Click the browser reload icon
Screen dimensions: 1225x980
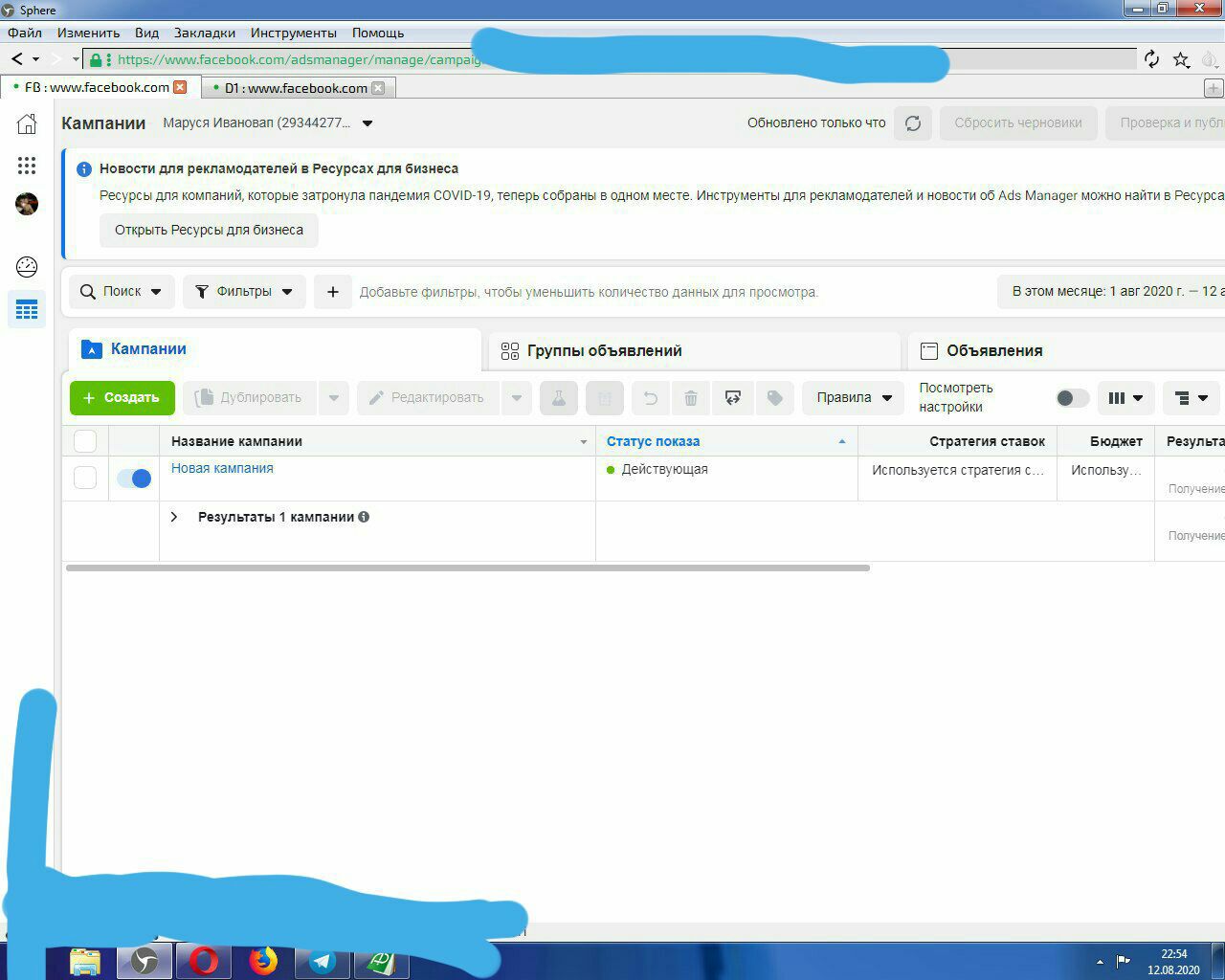(x=1152, y=59)
